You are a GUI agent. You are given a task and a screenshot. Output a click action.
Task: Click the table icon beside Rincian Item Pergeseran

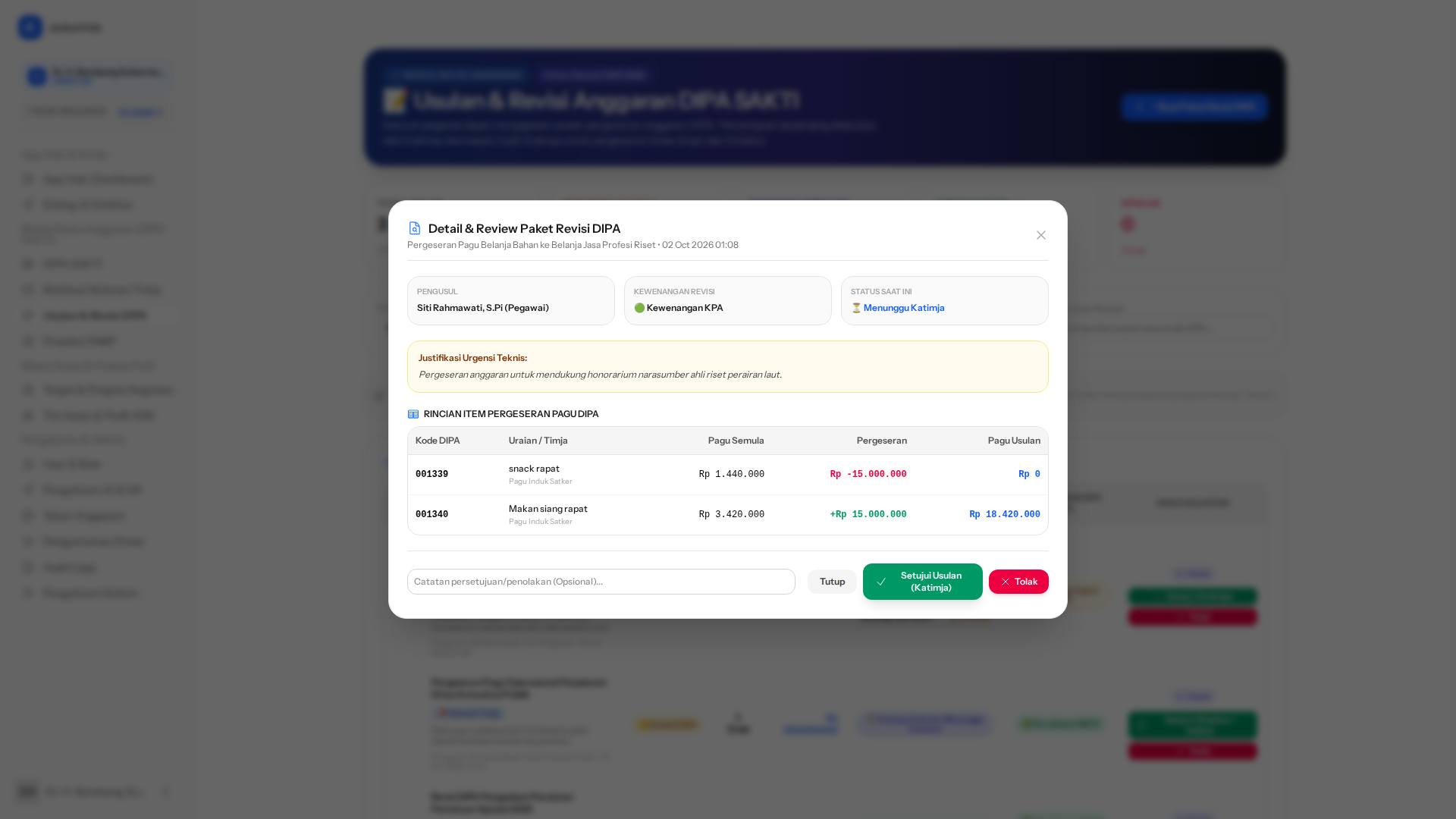413,414
